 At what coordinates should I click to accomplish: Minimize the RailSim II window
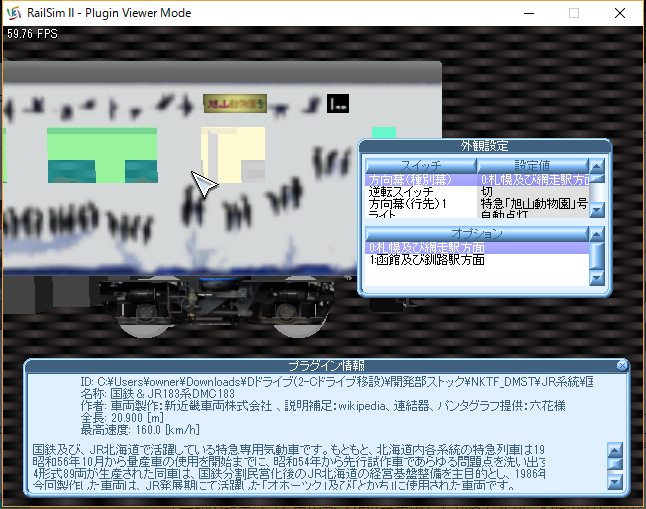click(529, 13)
